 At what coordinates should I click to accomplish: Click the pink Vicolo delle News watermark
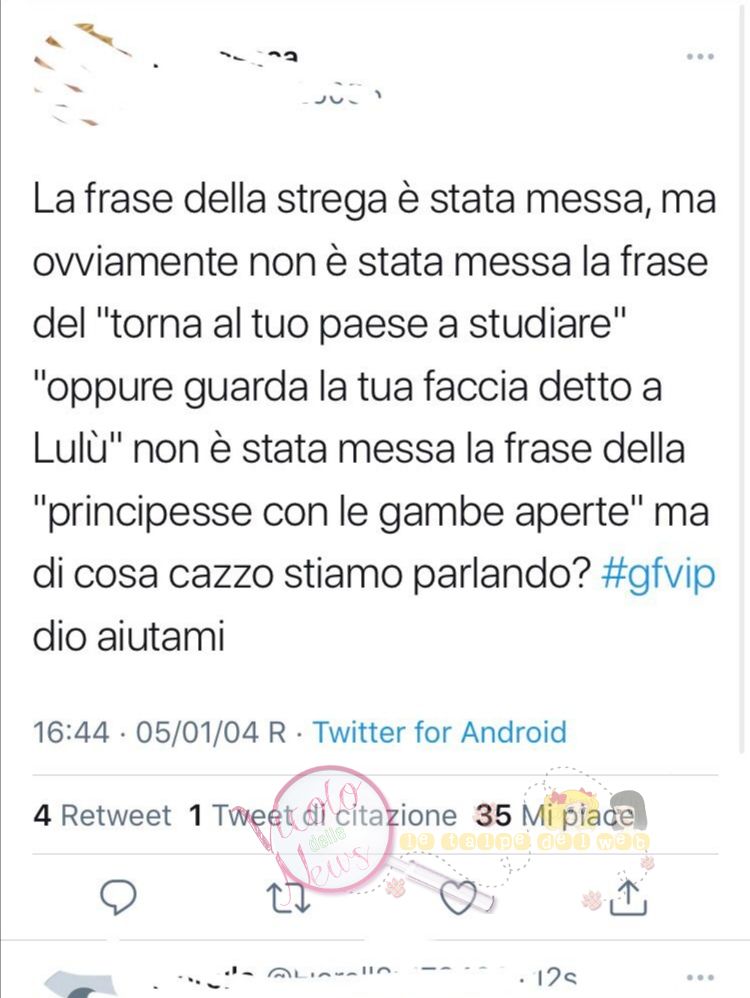(x=331, y=827)
